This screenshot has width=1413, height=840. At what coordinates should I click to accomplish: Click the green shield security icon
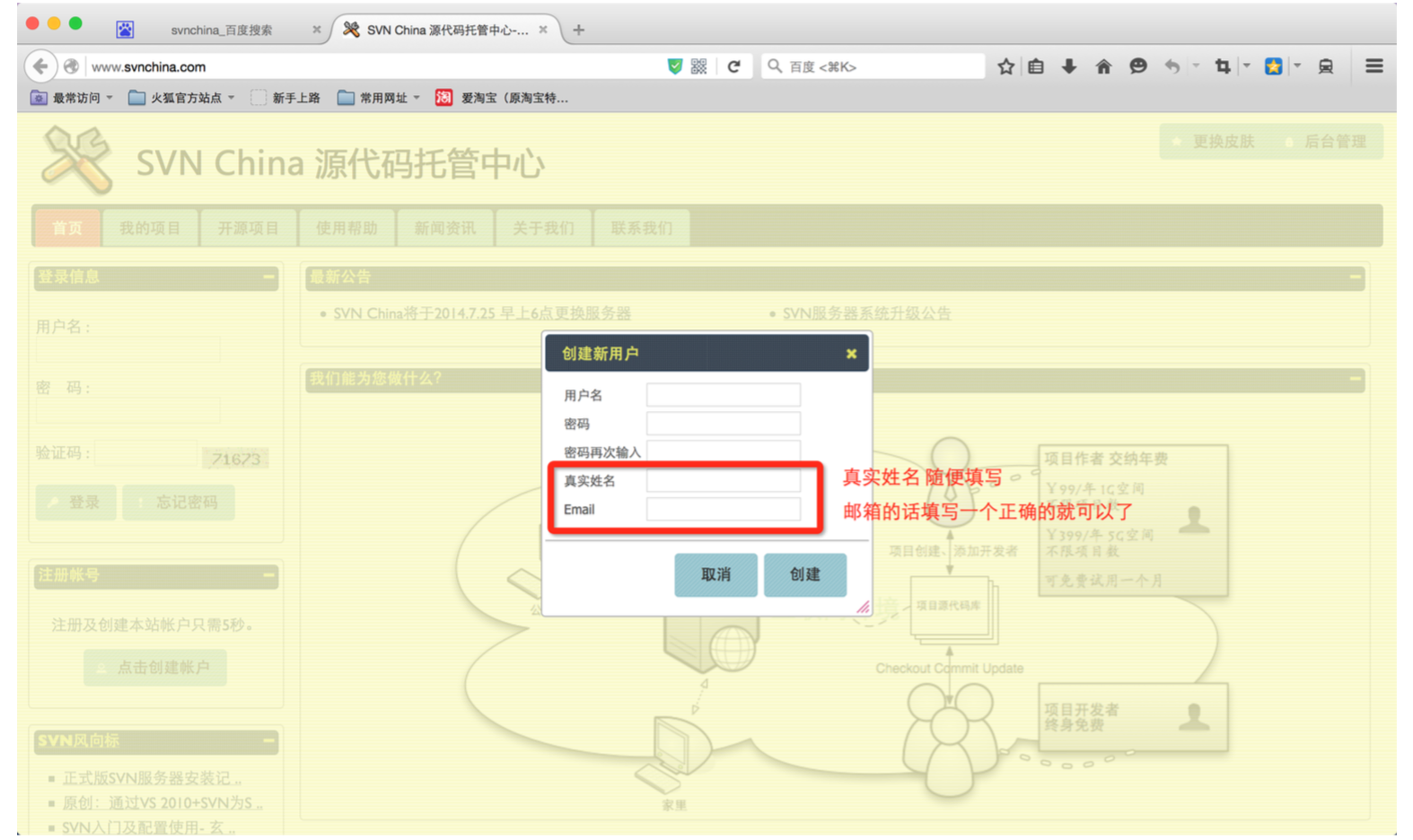point(675,66)
